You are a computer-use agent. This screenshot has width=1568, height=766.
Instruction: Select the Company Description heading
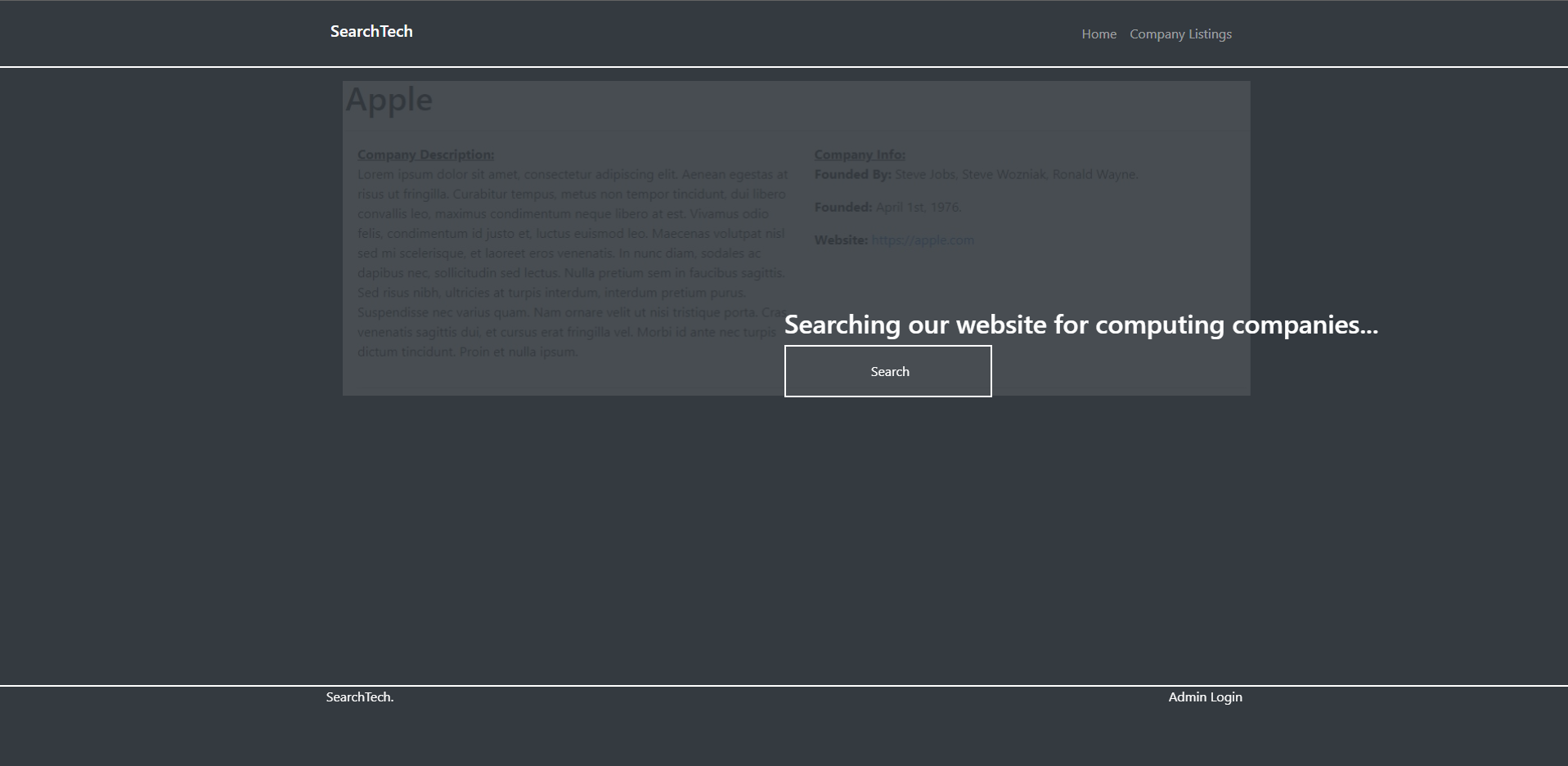pos(425,155)
